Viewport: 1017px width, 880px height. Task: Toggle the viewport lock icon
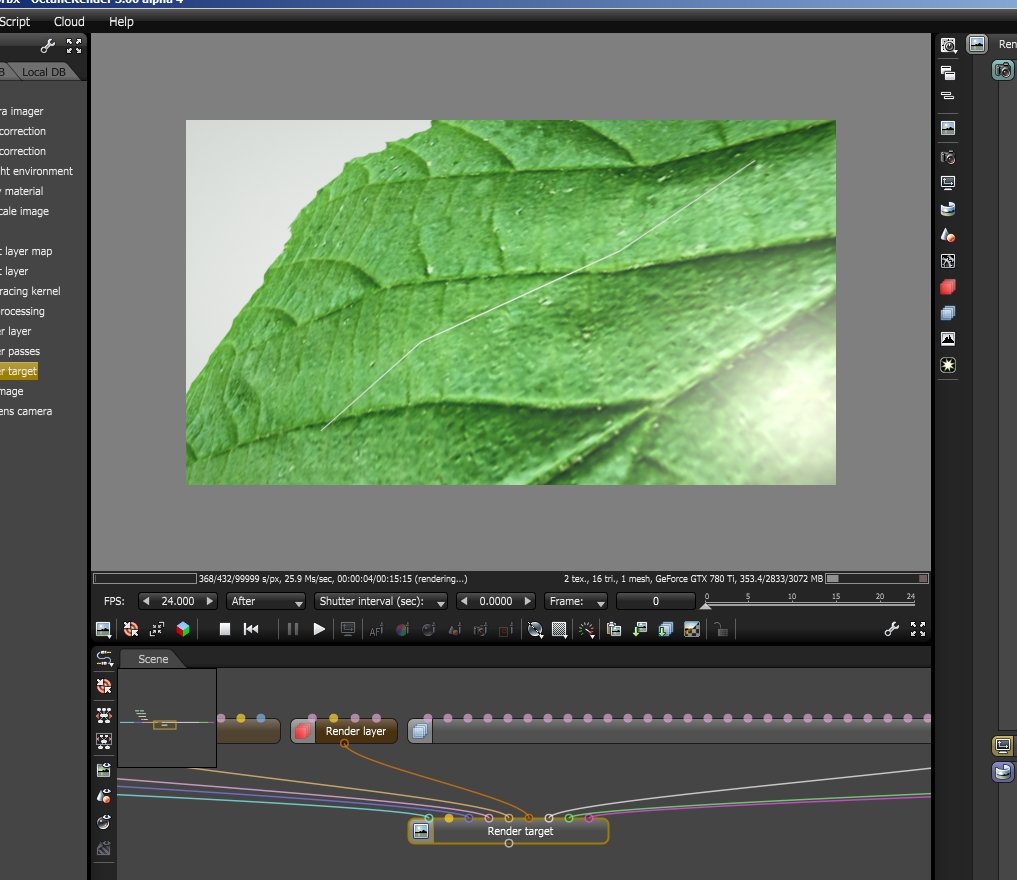pos(720,629)
